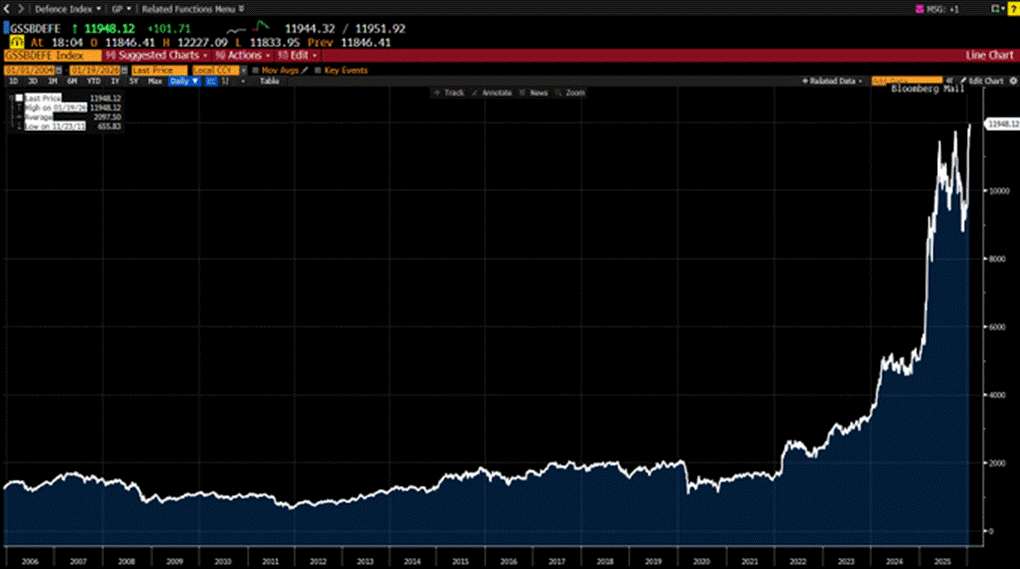The height and width of the screenshot is (569, 1020).
Task: Enable the Key Events checkbox
Action: tap(318, 71)
